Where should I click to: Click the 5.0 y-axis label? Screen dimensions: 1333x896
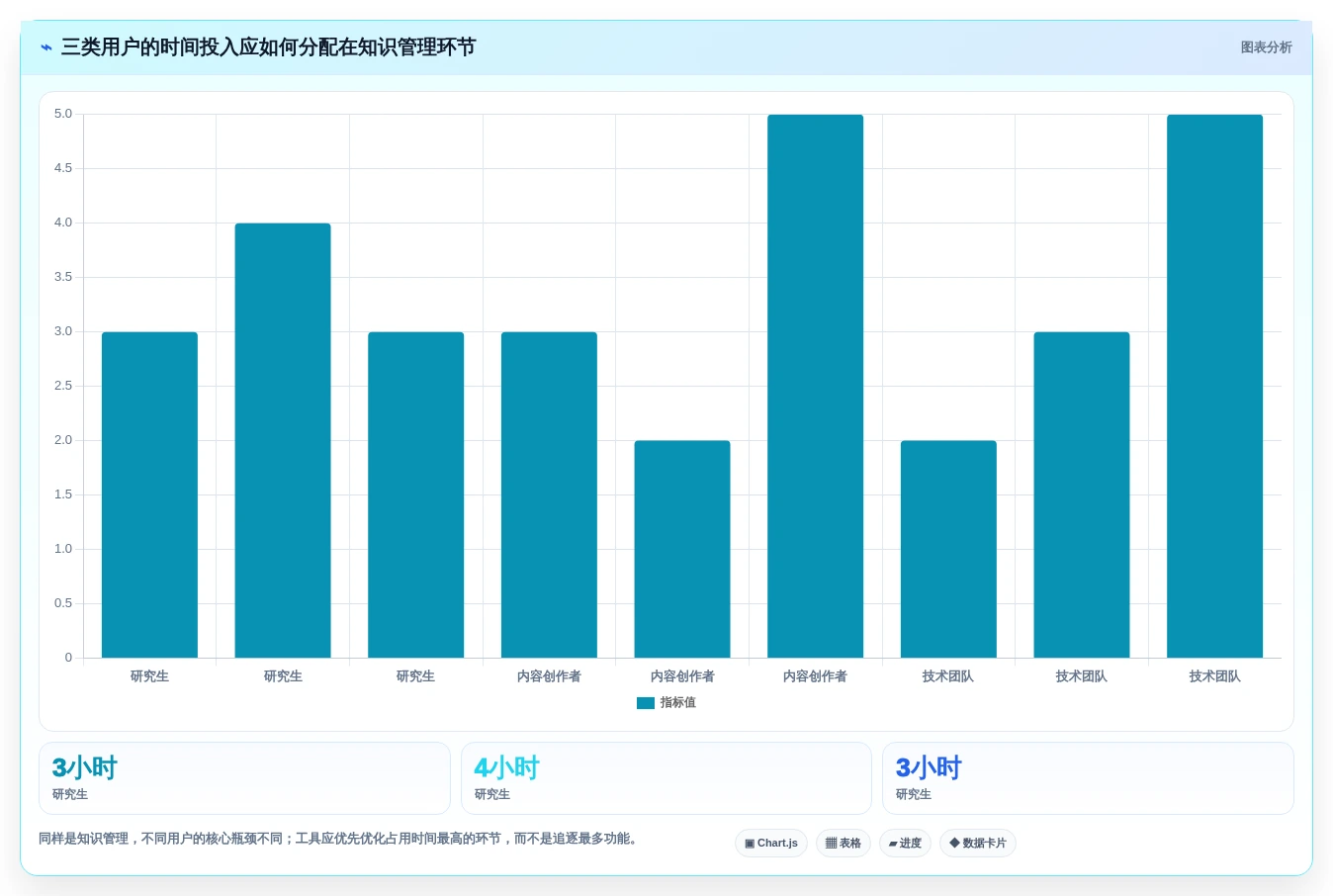point(63,114)
